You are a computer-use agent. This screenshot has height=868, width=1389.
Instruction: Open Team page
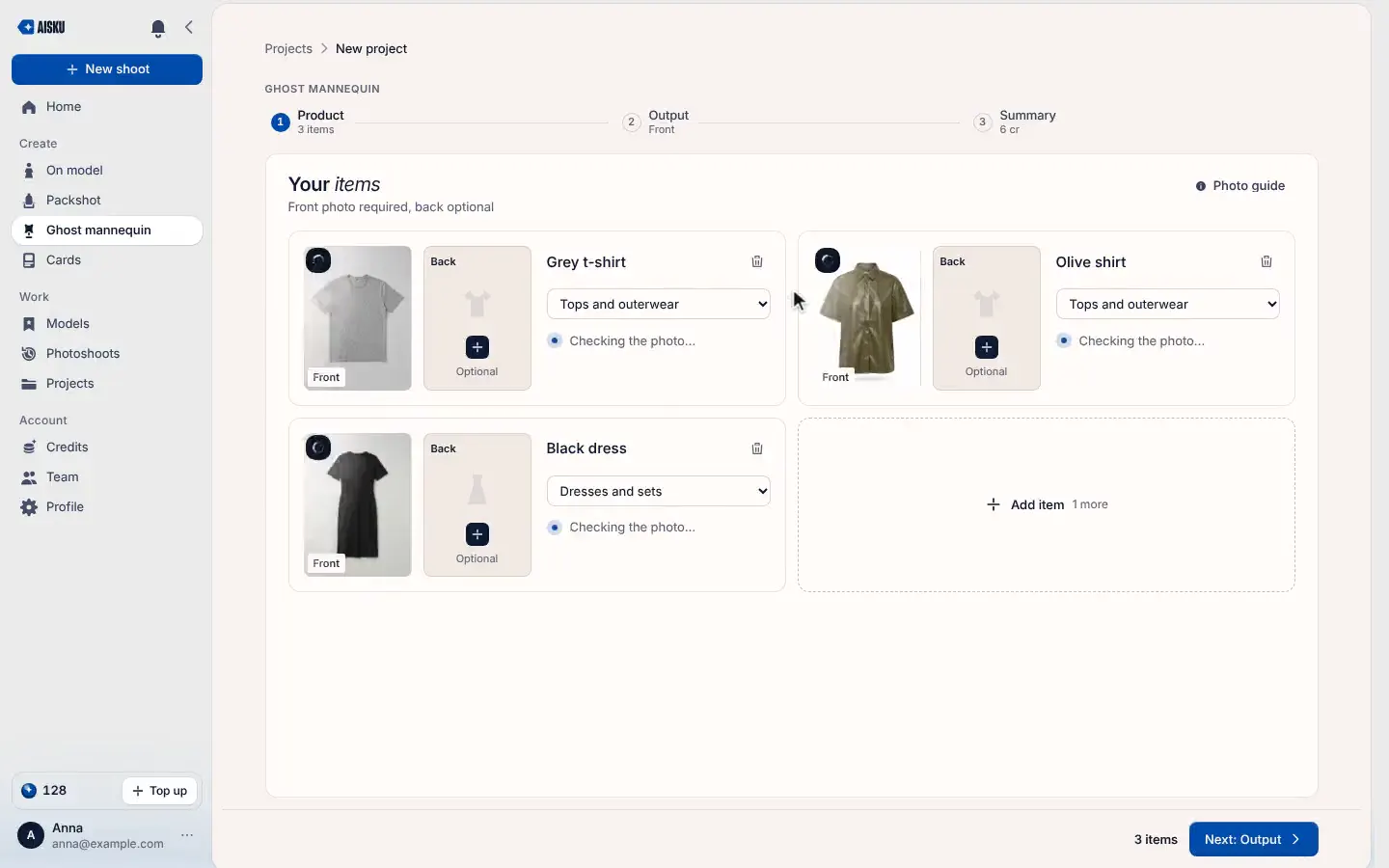(x=107, y=477)
